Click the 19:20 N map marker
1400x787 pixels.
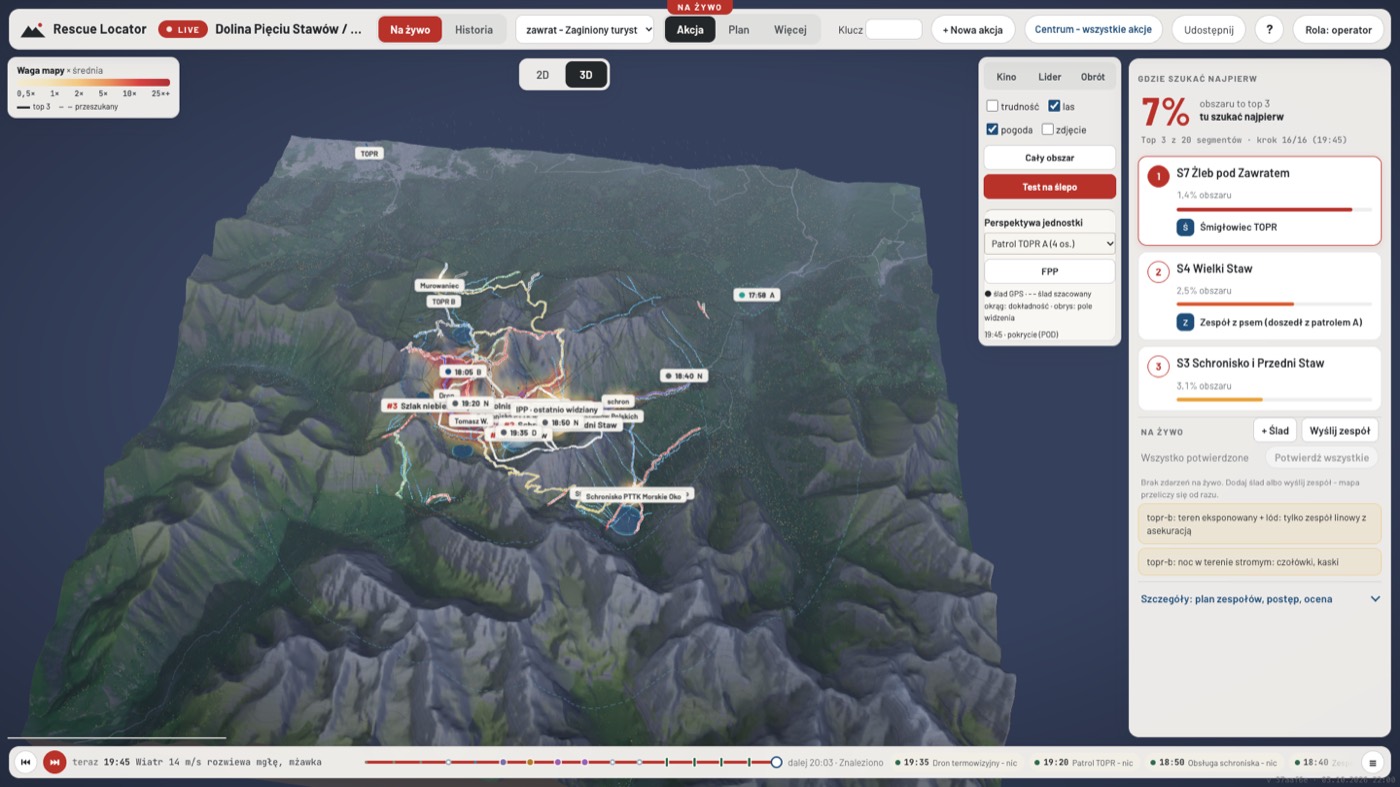(x=470, y=404)
